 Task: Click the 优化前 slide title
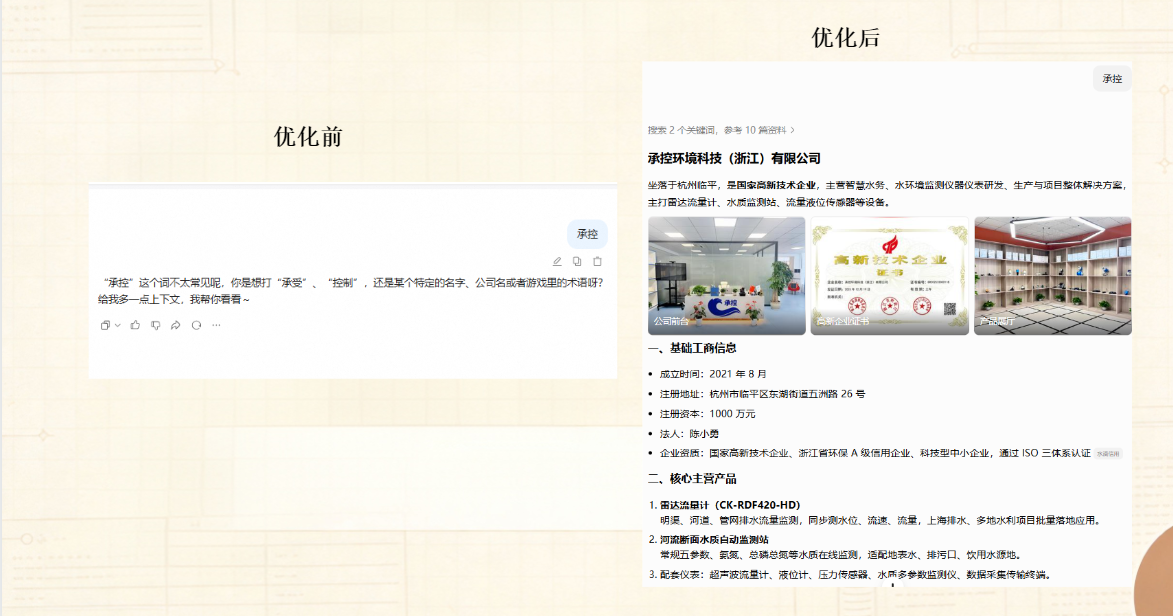pos(308,137)
